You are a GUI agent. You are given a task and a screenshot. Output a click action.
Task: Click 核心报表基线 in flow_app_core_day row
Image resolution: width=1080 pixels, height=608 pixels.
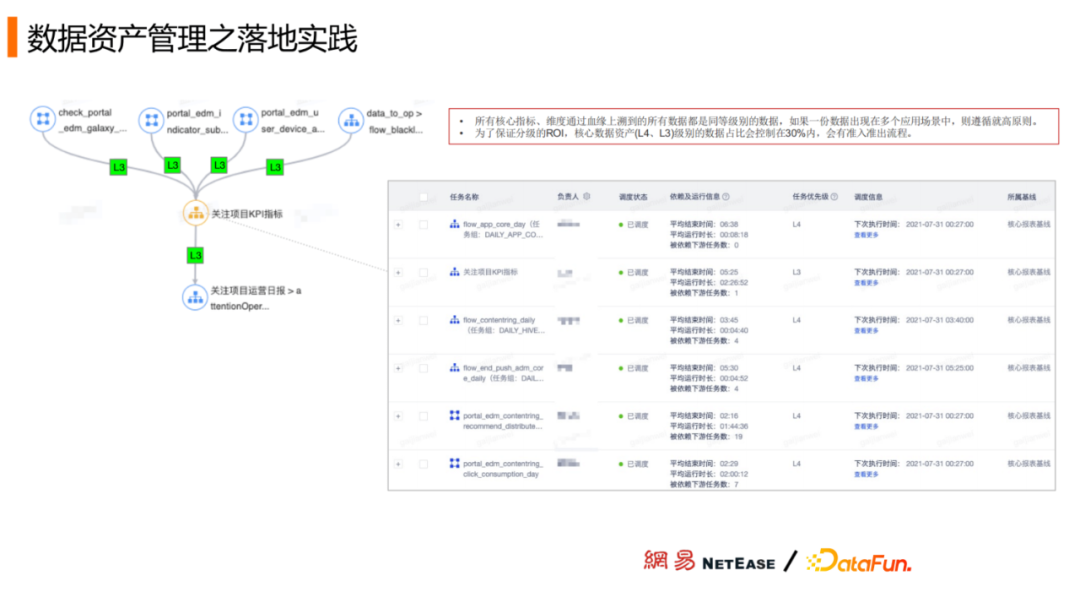point(1029,224)
